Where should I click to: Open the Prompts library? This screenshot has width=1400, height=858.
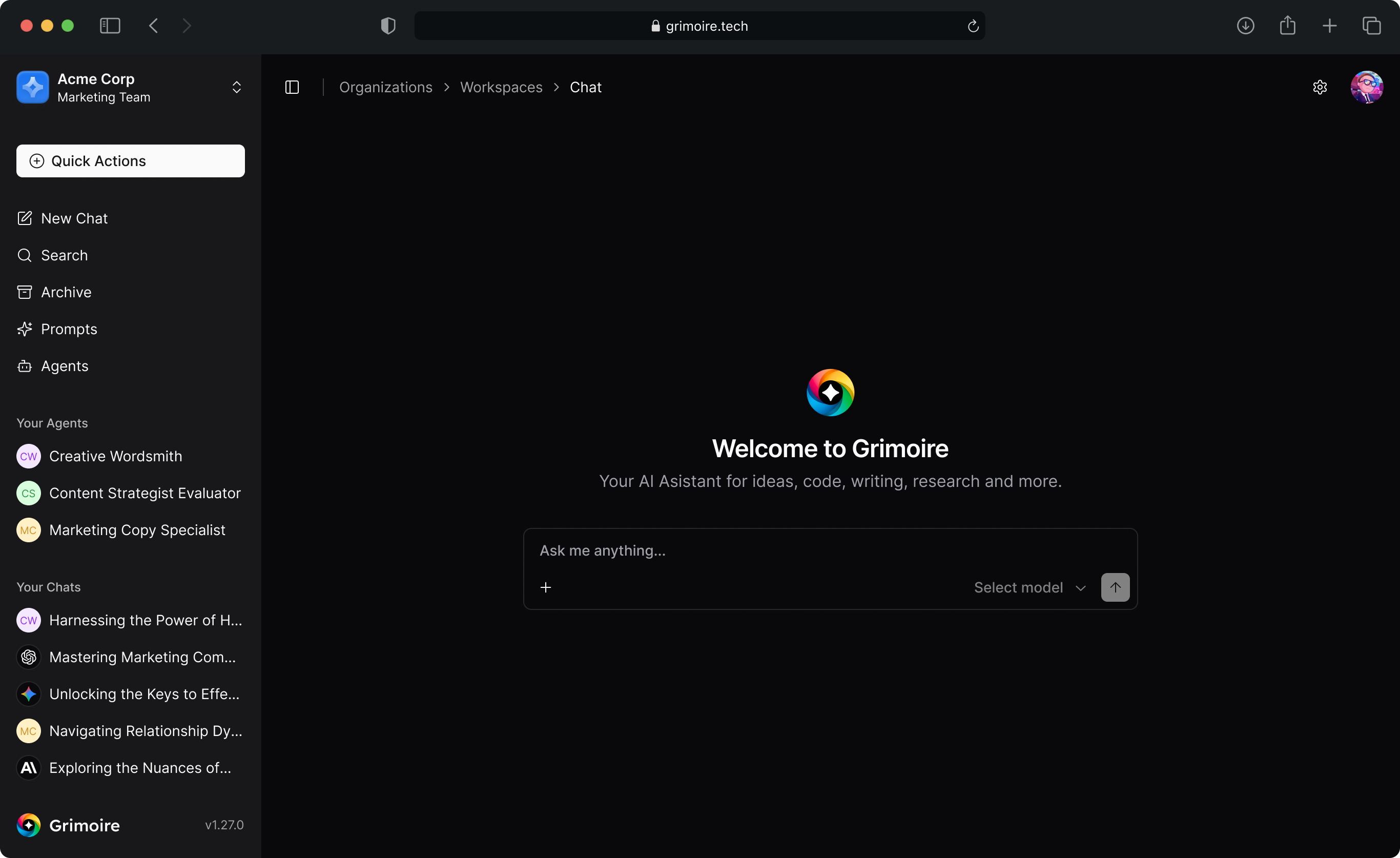tap(68, 329)
